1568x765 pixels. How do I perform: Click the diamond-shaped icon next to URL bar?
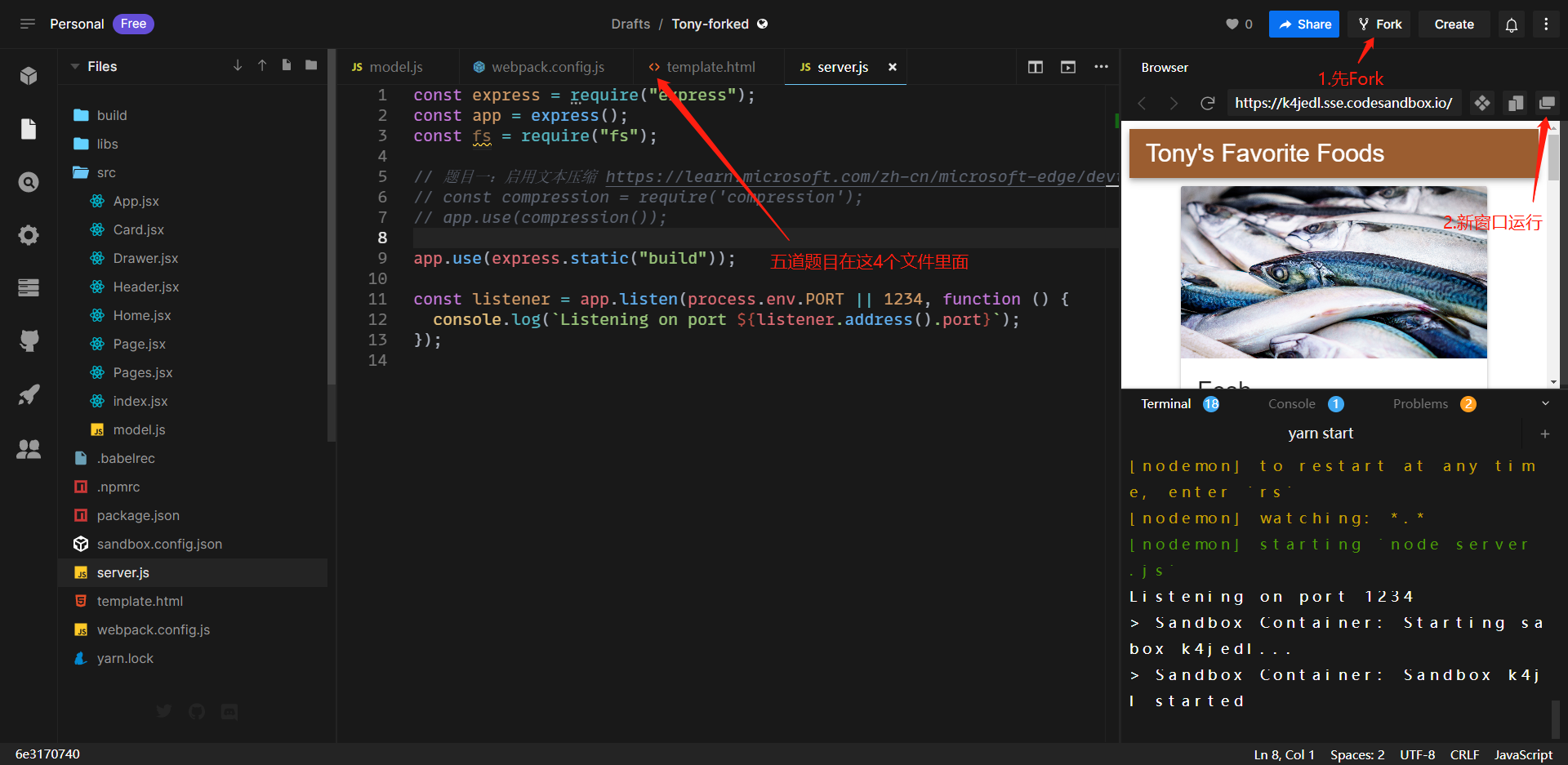coord(1481,103)
